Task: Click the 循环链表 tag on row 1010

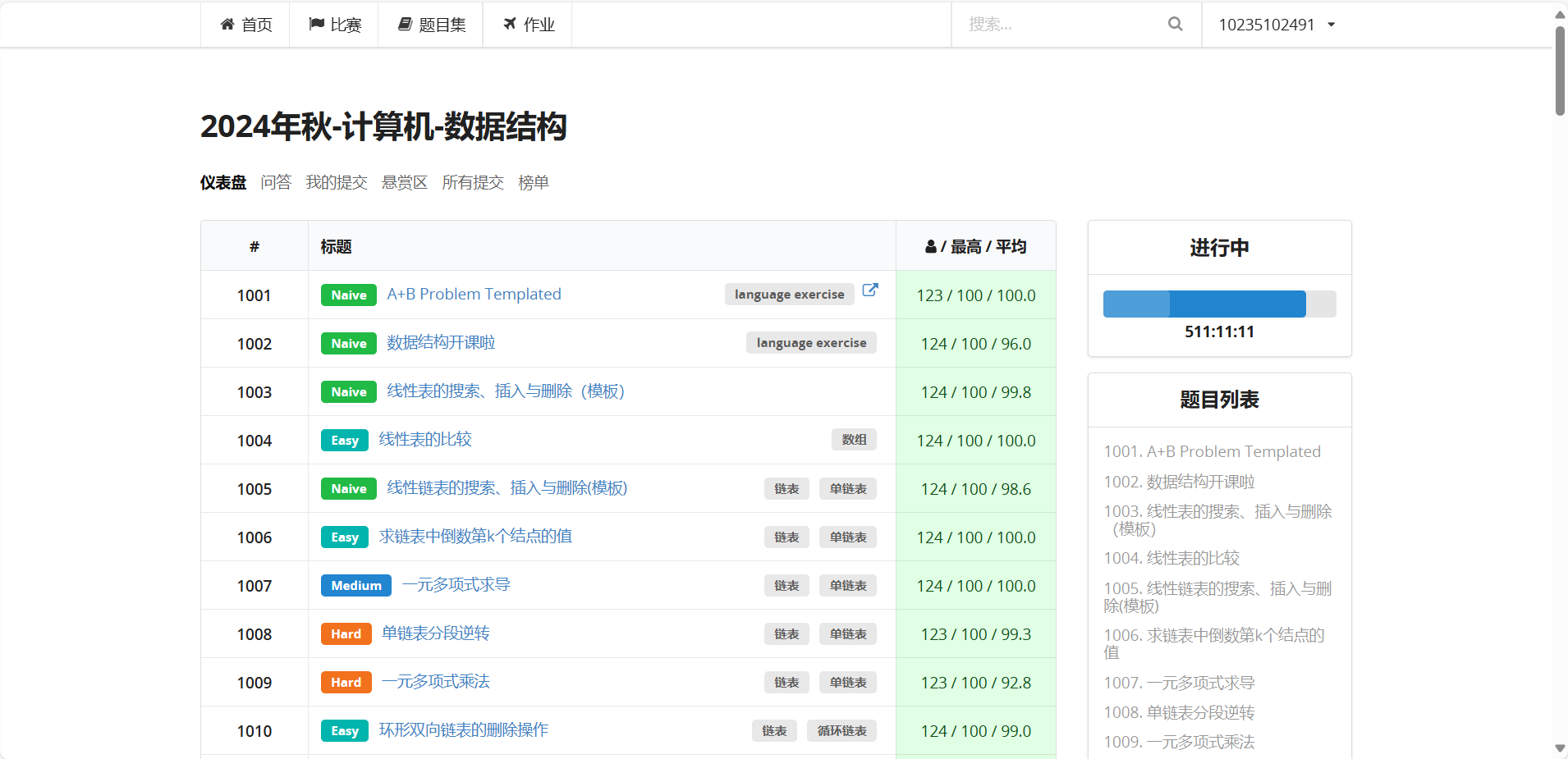Action: pyautogui.click(x=841, y=731)
